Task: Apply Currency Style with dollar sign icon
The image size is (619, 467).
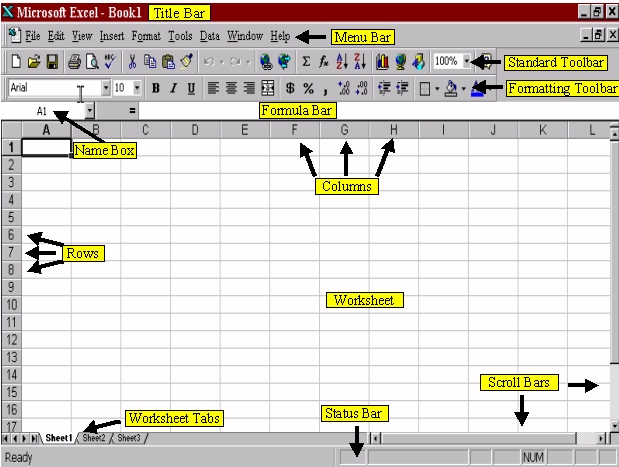Action: (290, 88)
